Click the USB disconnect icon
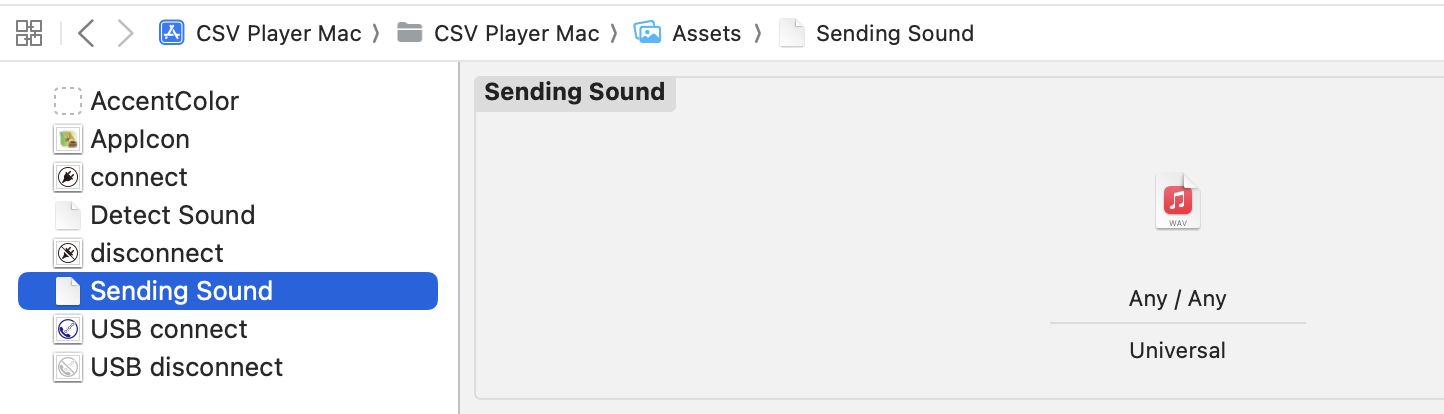 [x=67, y=367]
